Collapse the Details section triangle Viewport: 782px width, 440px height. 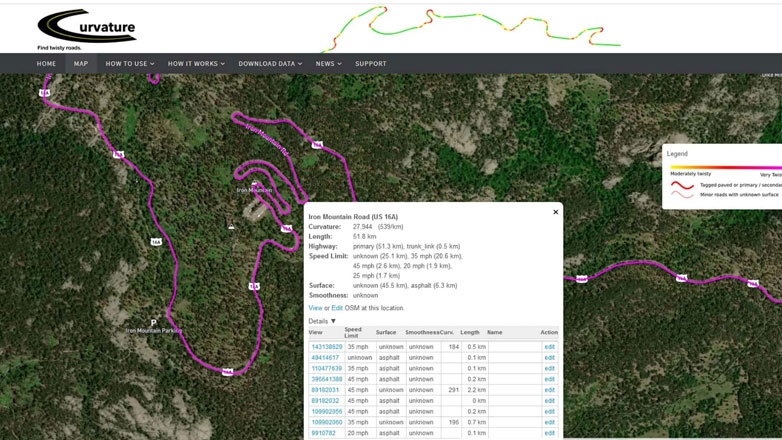coord(333,321)
